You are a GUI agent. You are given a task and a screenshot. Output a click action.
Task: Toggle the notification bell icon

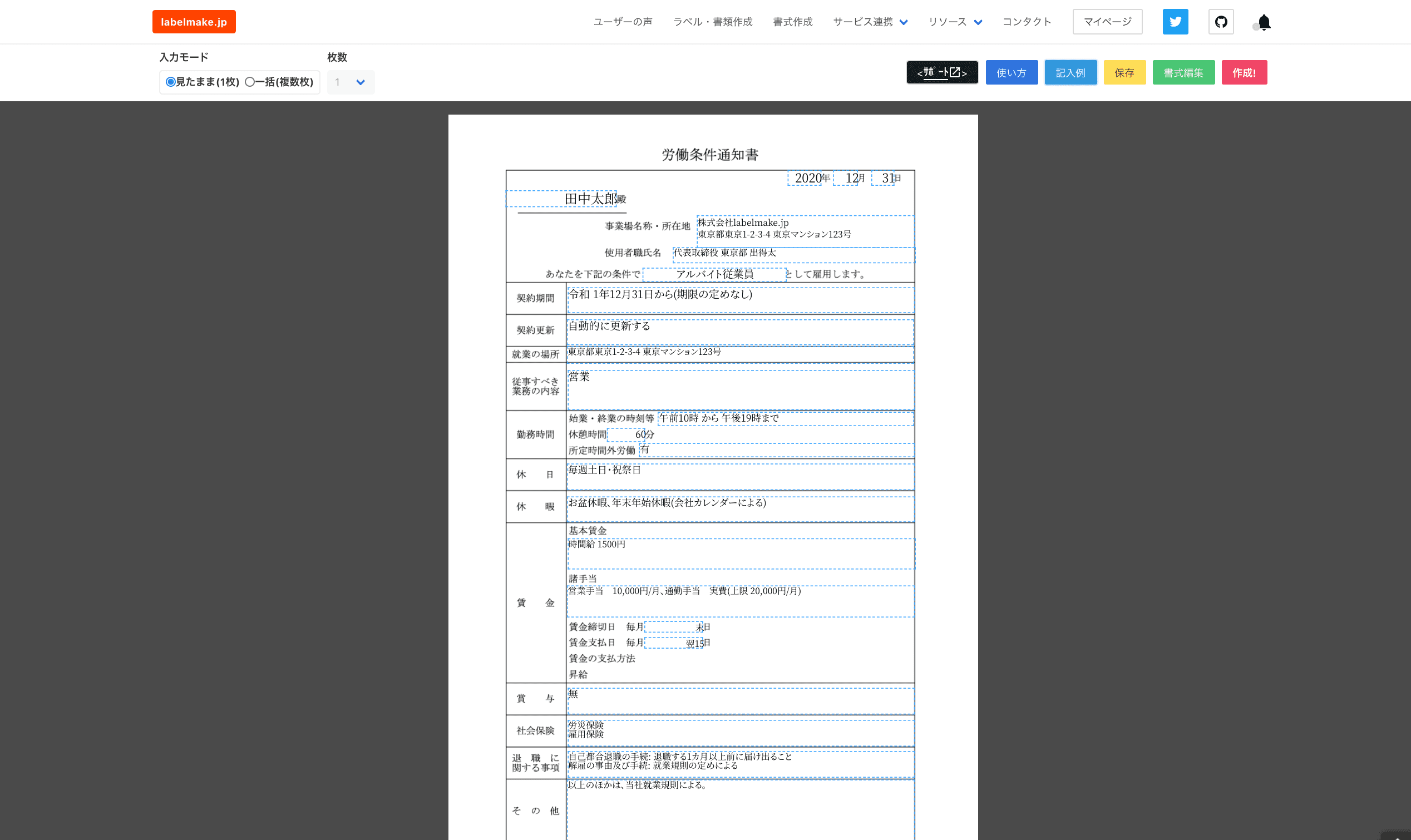(x=1264, y=21)
